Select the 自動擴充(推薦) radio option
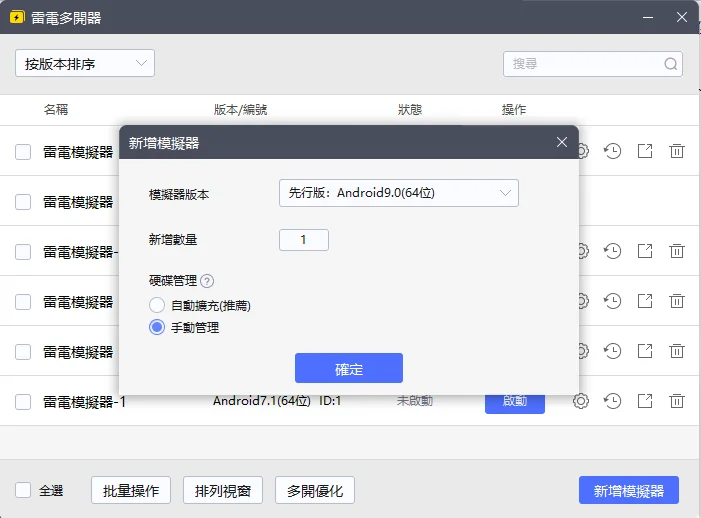701x518 pixels. click(157, 305)
